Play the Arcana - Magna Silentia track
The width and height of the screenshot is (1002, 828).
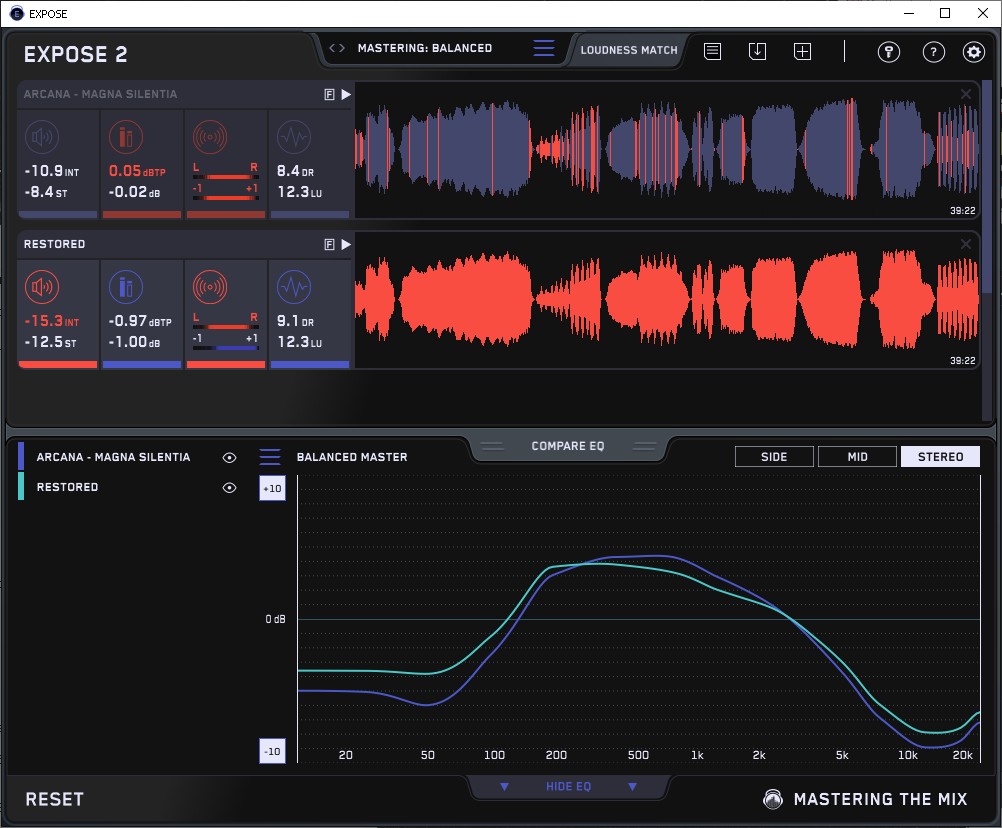pyautogui.click(x=346, y=95)
